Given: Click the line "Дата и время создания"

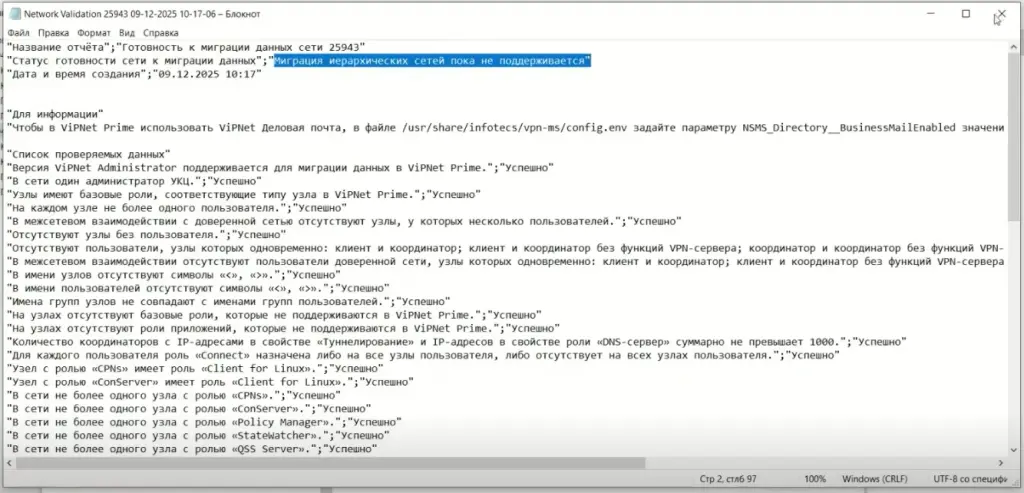Looking at the screenshot, I should pos(135,74).
